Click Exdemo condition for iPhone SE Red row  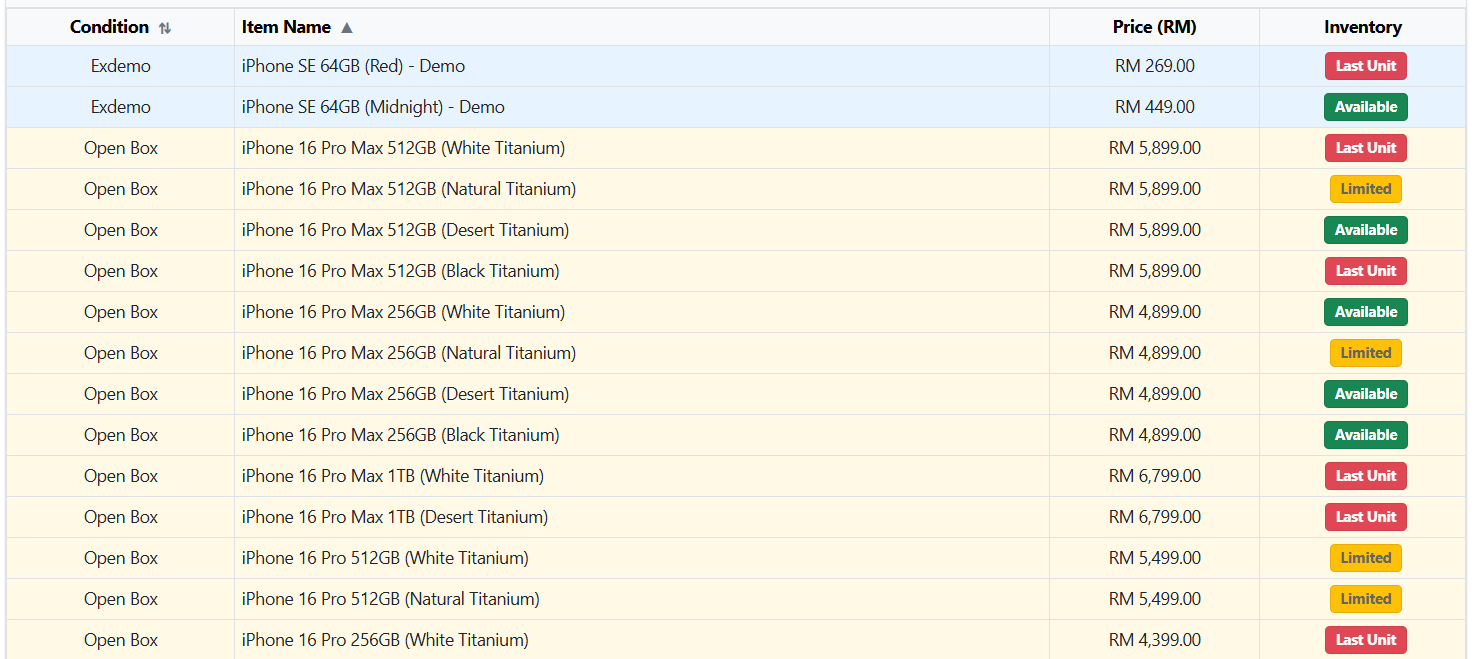tap(121, 66)
